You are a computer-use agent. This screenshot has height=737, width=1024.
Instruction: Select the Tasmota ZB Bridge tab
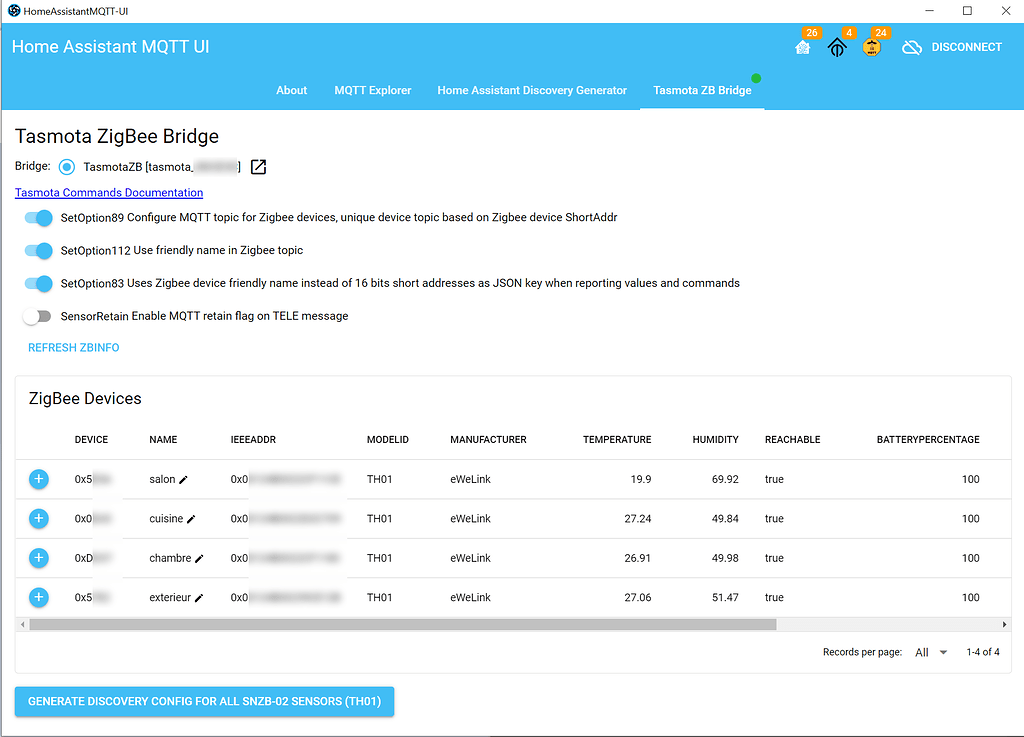click(702, 91)
